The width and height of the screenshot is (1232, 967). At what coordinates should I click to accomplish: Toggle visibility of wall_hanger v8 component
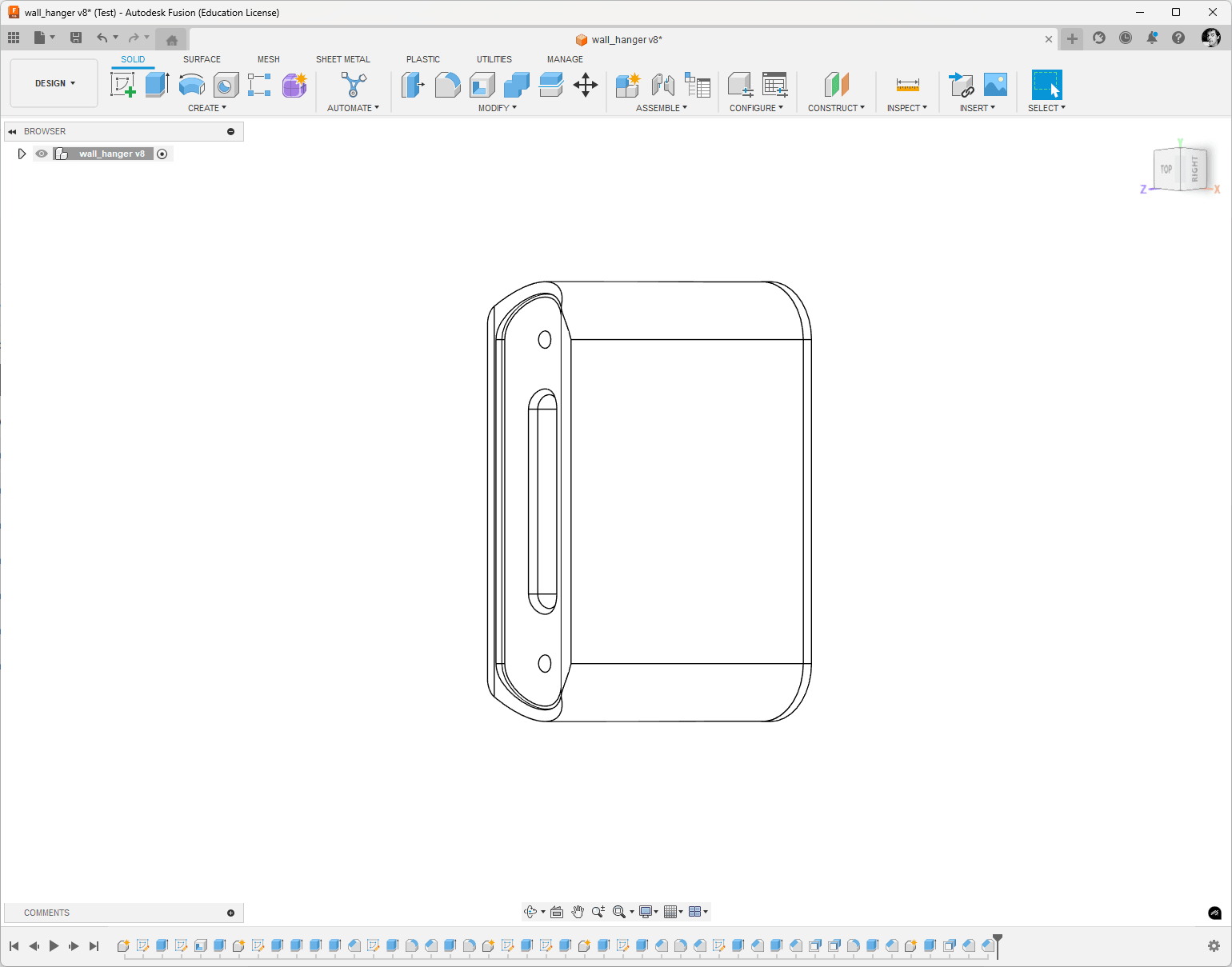click(42, 154)
